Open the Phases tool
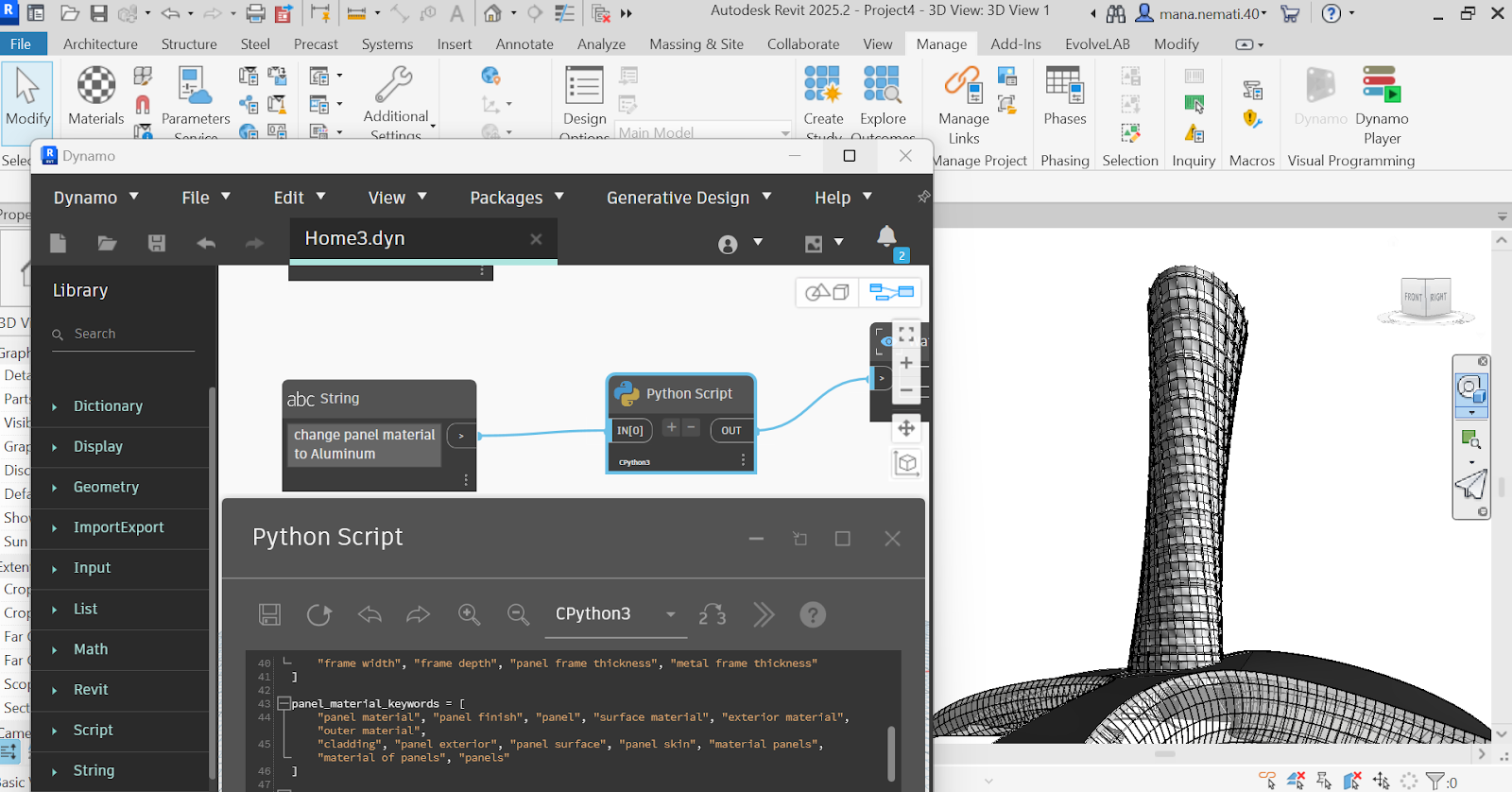The height and width of the screenshot is (792, 1512). [1064, 95]
